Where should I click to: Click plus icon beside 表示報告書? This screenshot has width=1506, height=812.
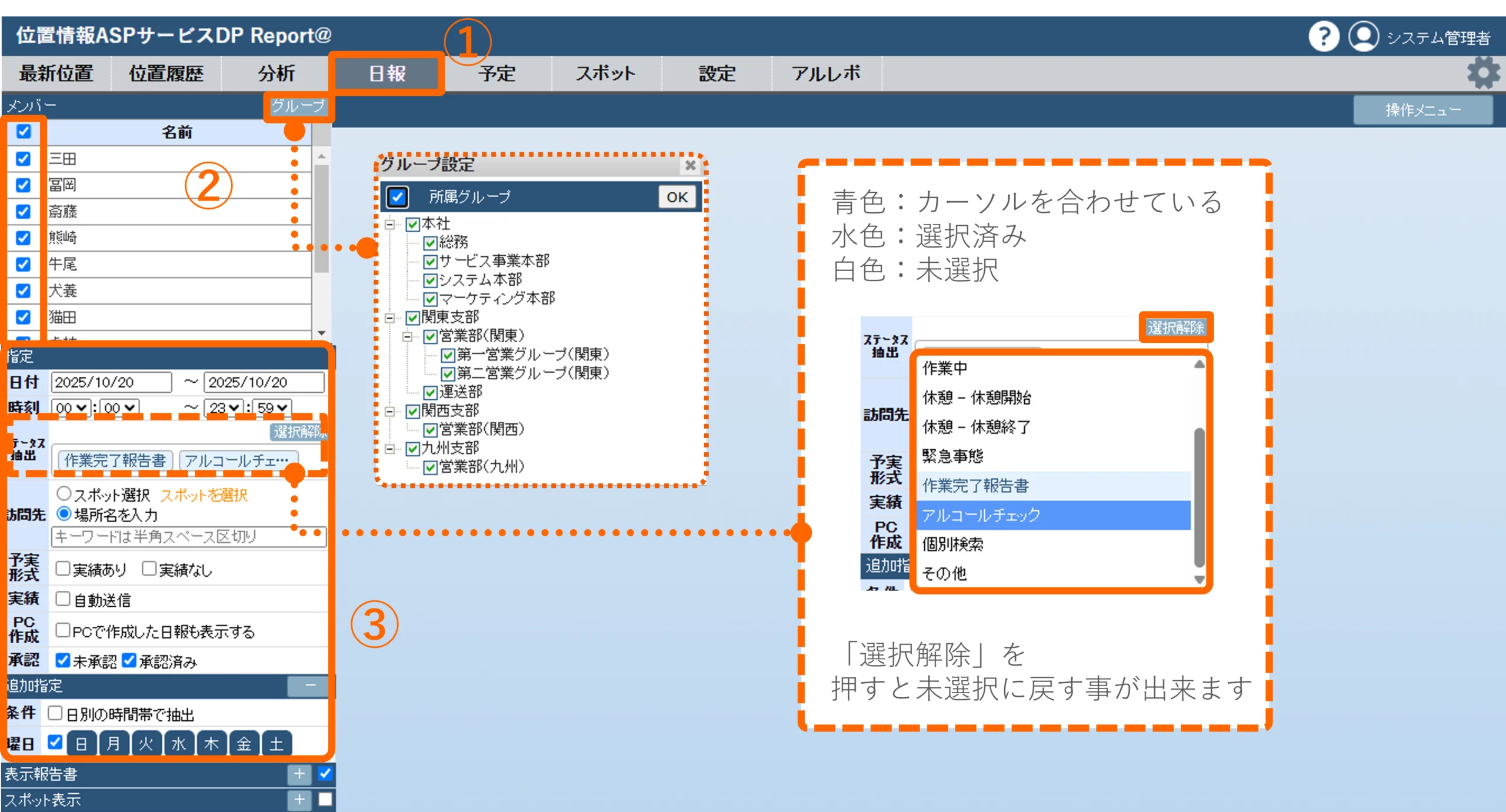(299, 773)
